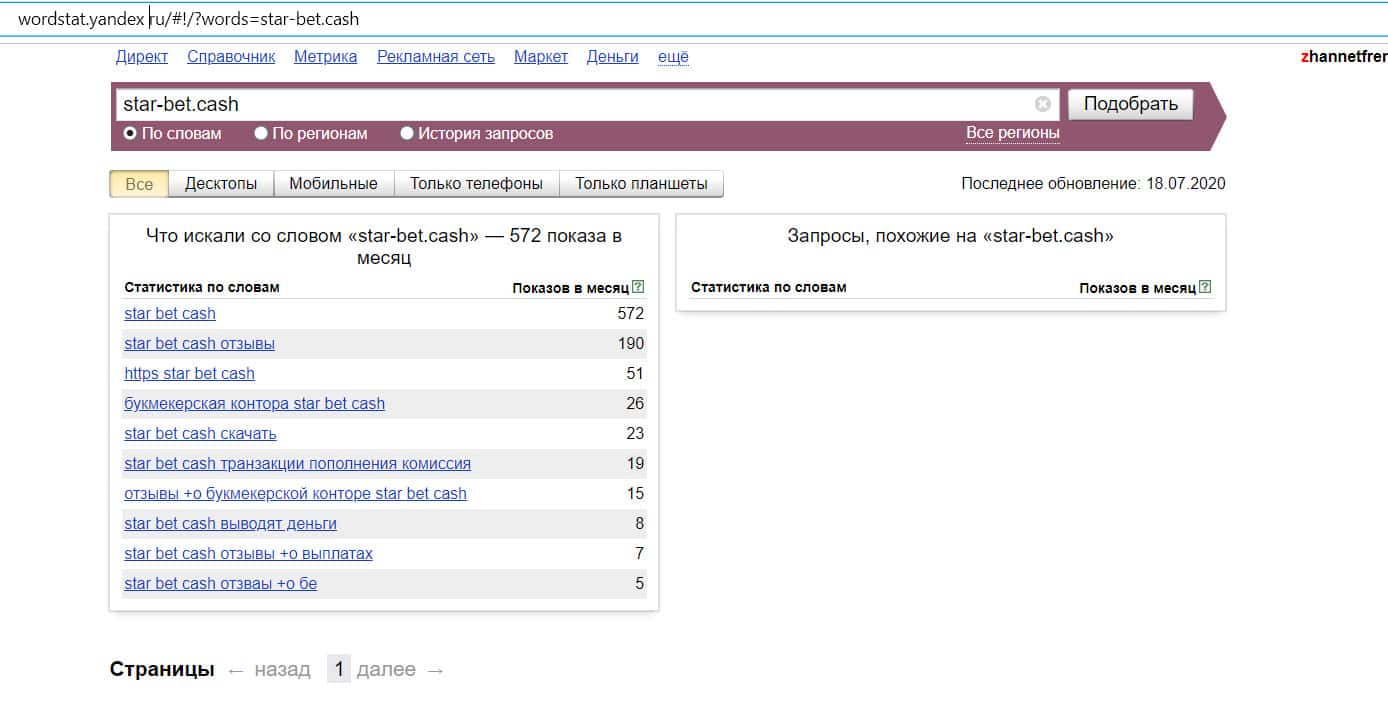Select the 'По регионам' radio button
The width and height of the screenshot is (1388, 708).
click(261, 133)
